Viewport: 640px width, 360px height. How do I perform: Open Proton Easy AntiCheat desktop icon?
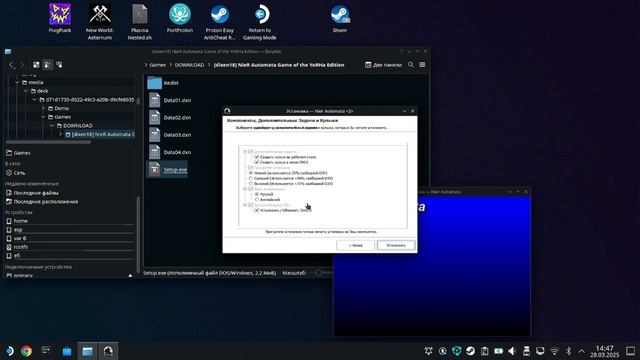click(220, 22)
